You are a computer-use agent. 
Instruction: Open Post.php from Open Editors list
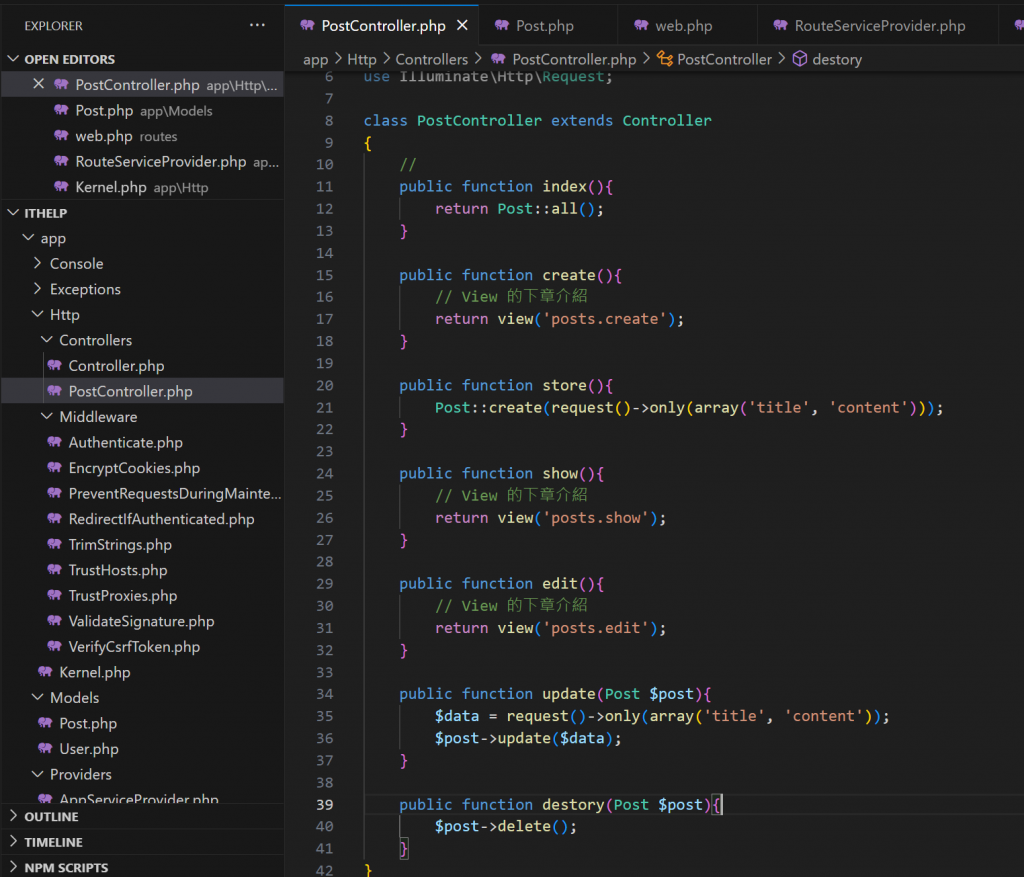[x=142, y=110]
